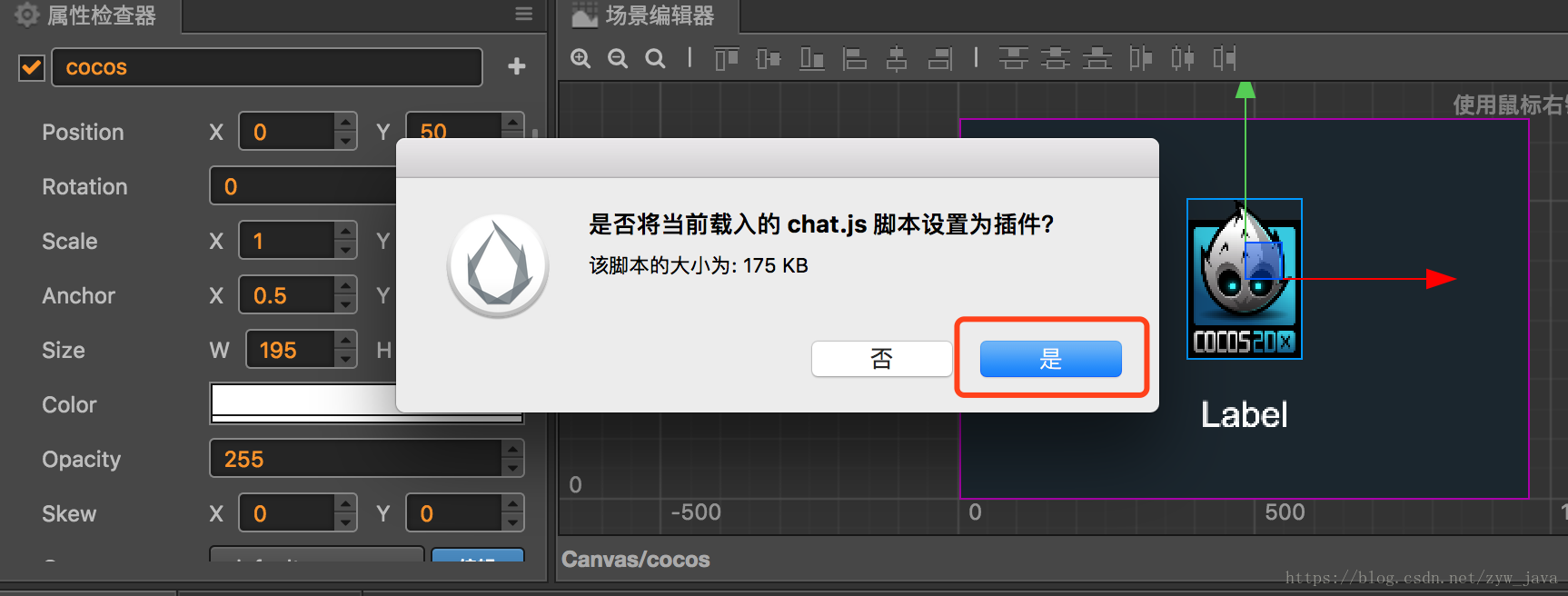
Task: Distribute nodes evenly by vertical centers
Action: click(1055, 59)
